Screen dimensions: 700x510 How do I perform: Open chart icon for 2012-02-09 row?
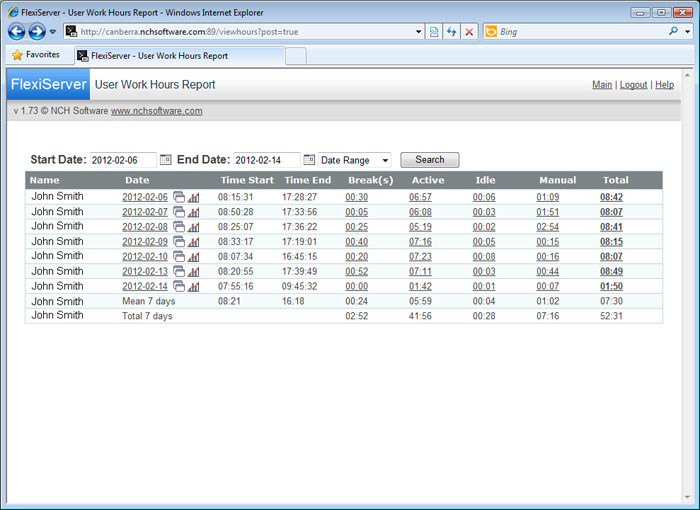[x=193, y=242]
